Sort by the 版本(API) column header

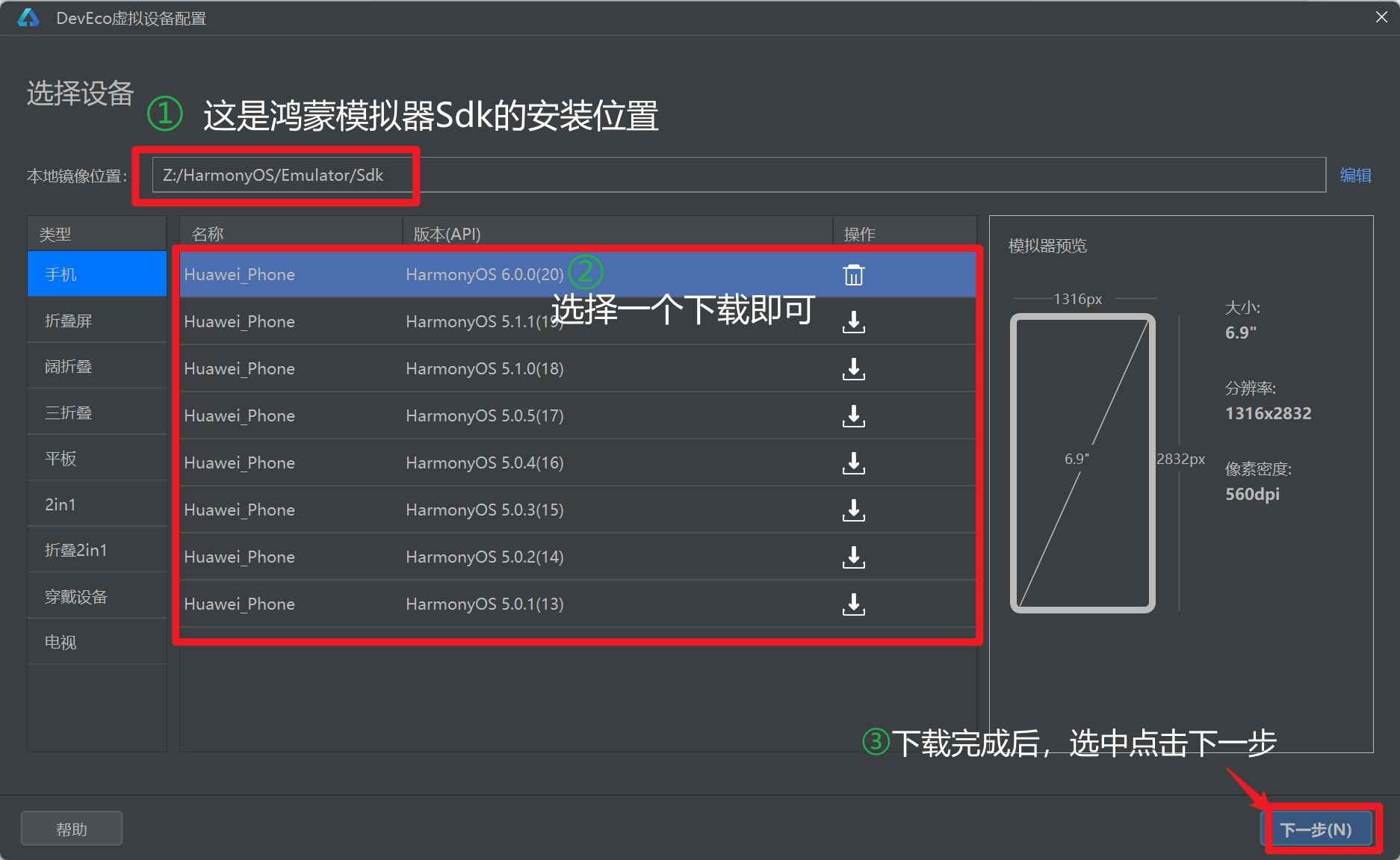point(618,234)
